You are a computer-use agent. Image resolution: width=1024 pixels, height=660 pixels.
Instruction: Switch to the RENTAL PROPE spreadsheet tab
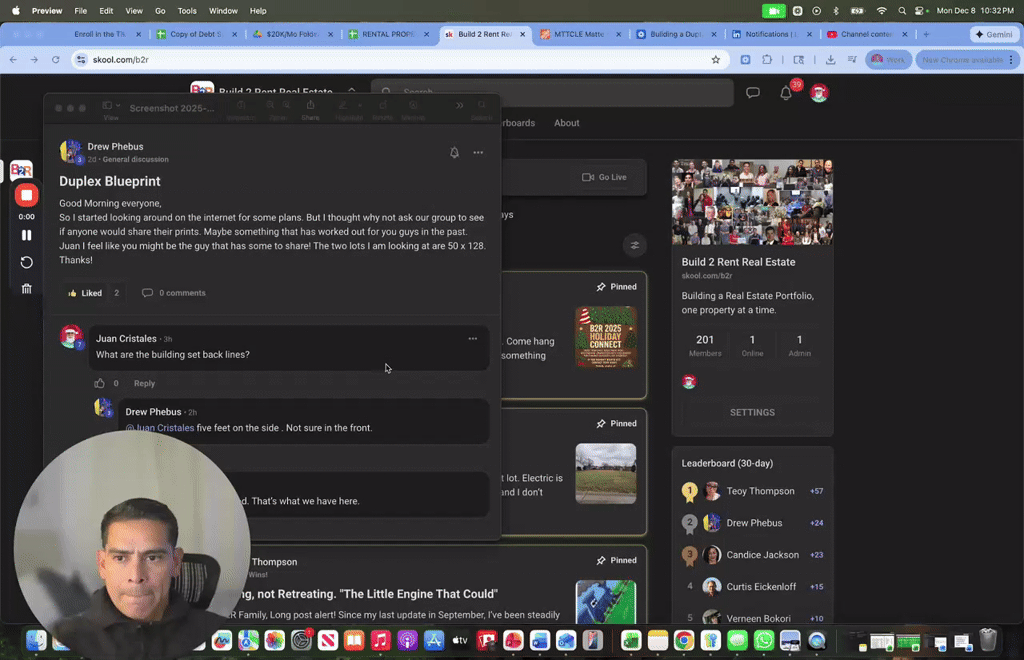pyautogui.click(x=389, y=34)
